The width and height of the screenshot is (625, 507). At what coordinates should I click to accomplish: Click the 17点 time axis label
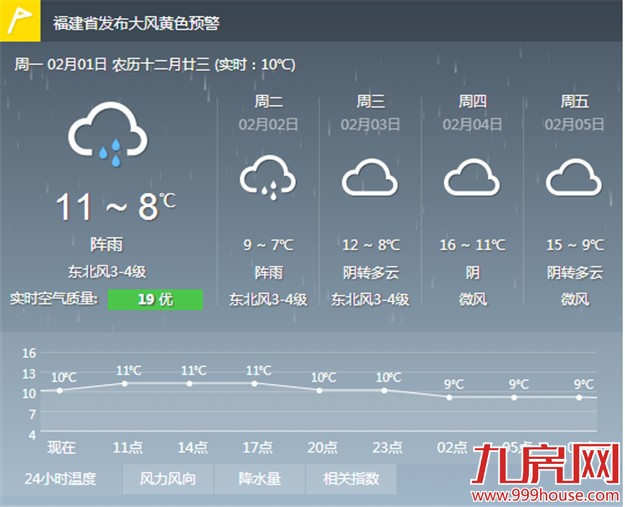(257, 448)
